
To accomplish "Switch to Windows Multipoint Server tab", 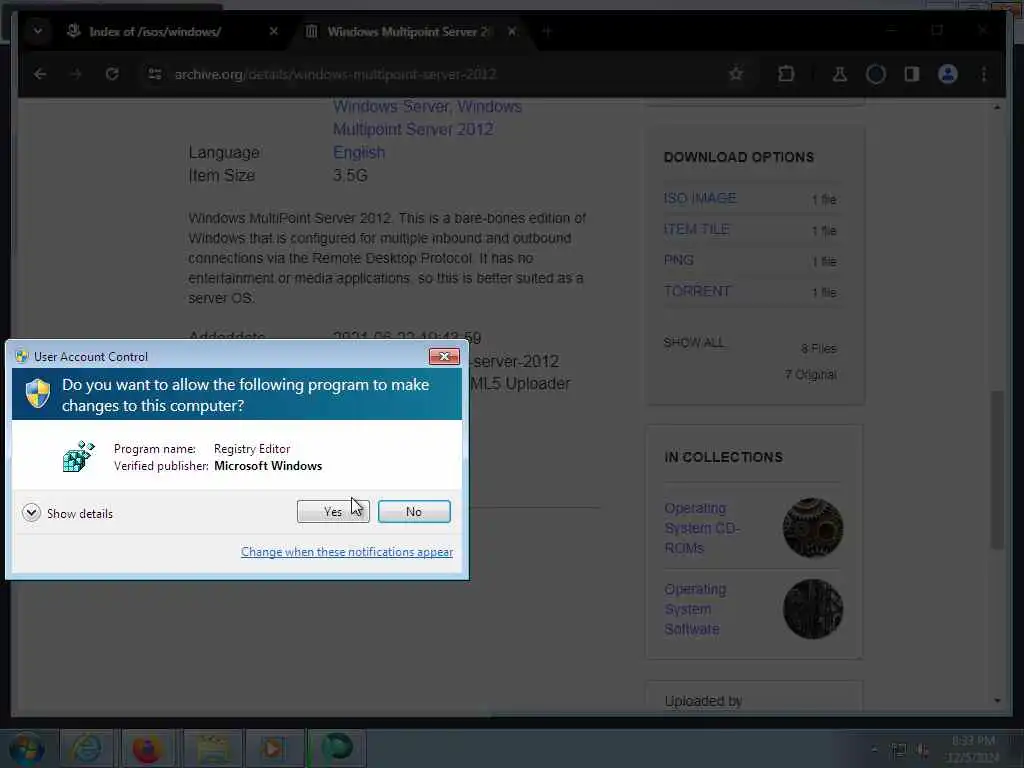I will point(407,31).
